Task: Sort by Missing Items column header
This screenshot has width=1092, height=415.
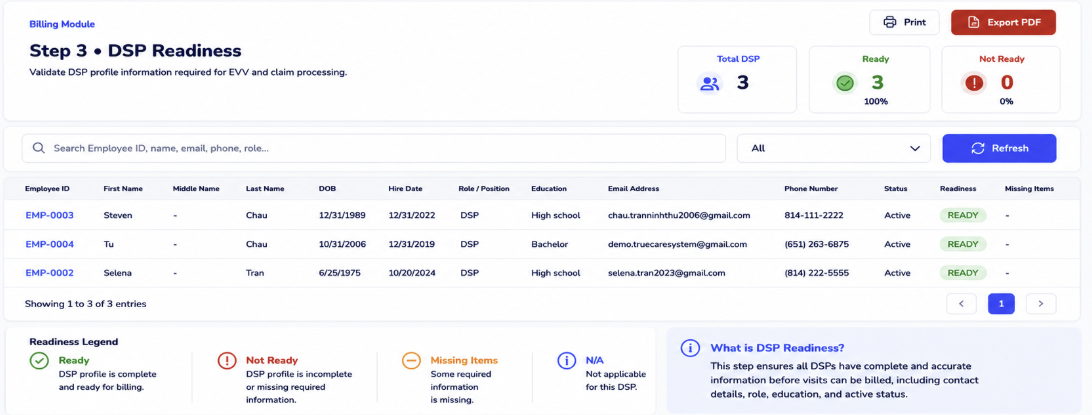Action: (x=1029, y=189)
